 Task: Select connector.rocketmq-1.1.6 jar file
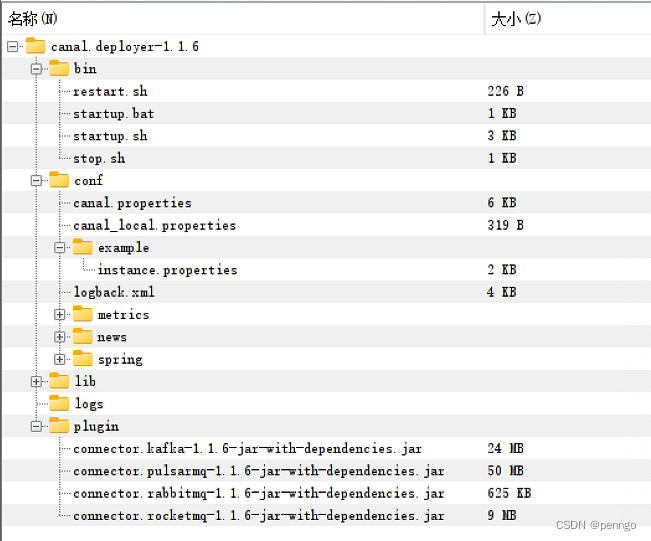tap(259, 516)
